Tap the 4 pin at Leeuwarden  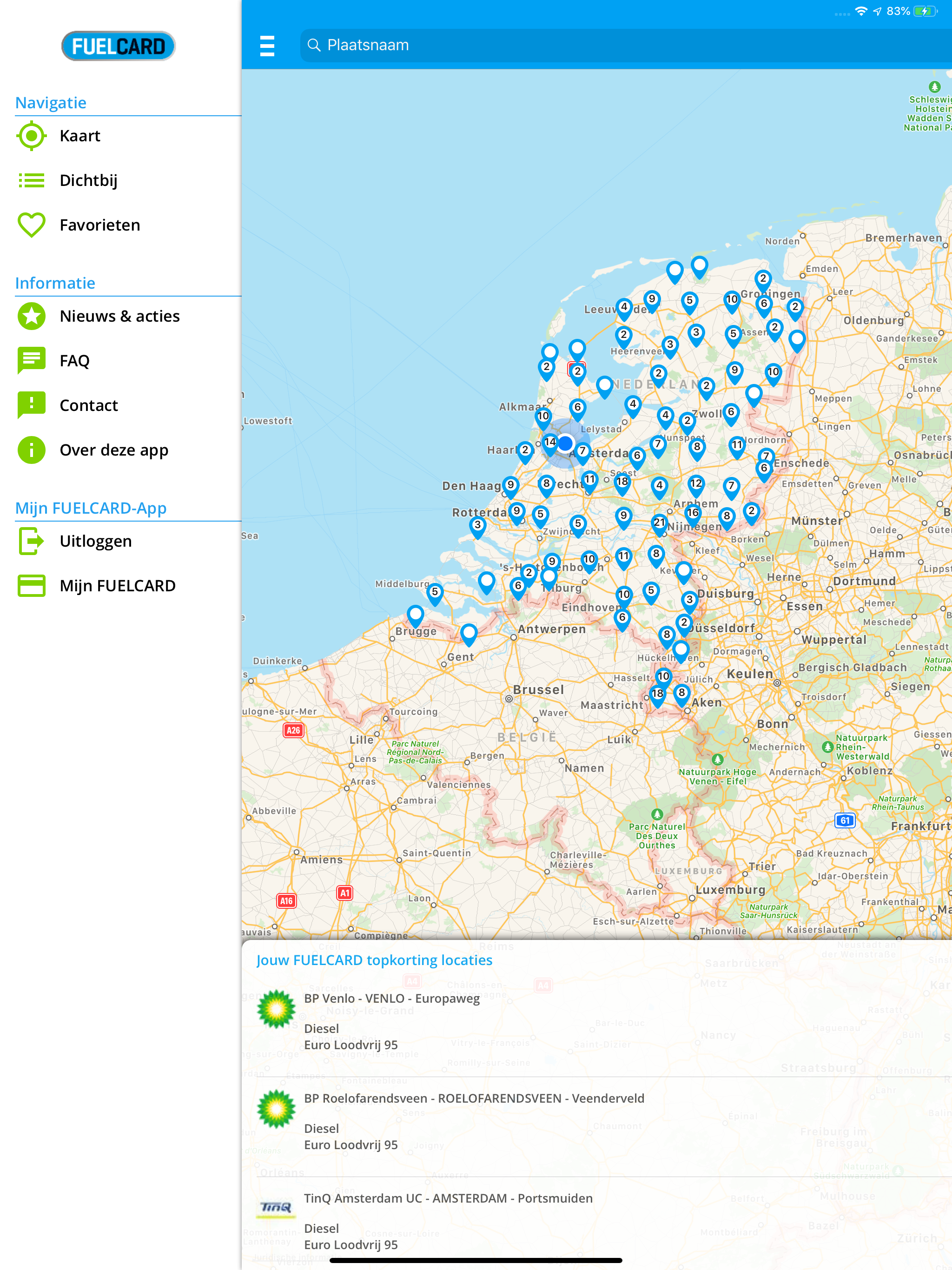click(x=624, y=310)
